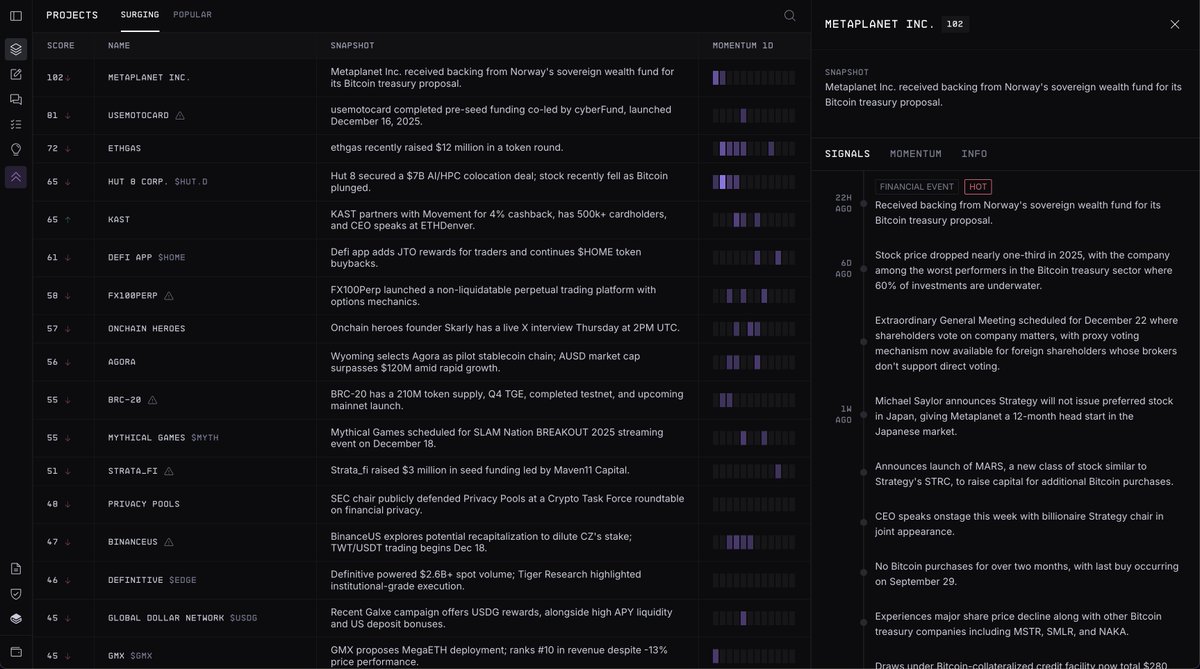This screenshot has width=1200, height=669.
Task: Click the $USDG ticker label
Action: 243,618
